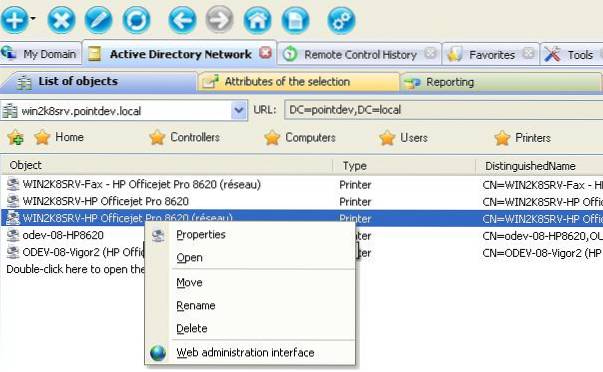Open Attributes of the selection subtab
The width and height of the screenshot is (603, 372).
[298, 82]
